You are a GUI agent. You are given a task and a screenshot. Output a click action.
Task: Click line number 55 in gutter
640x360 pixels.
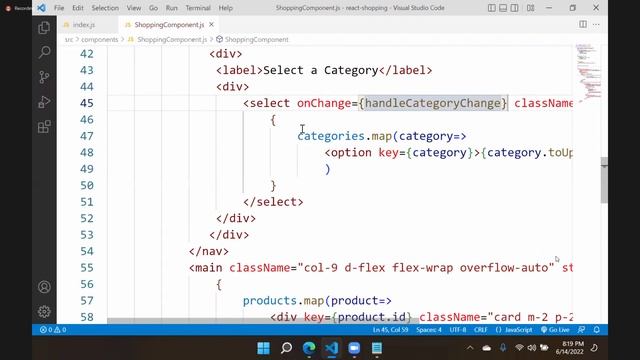[x=87, y=268]
